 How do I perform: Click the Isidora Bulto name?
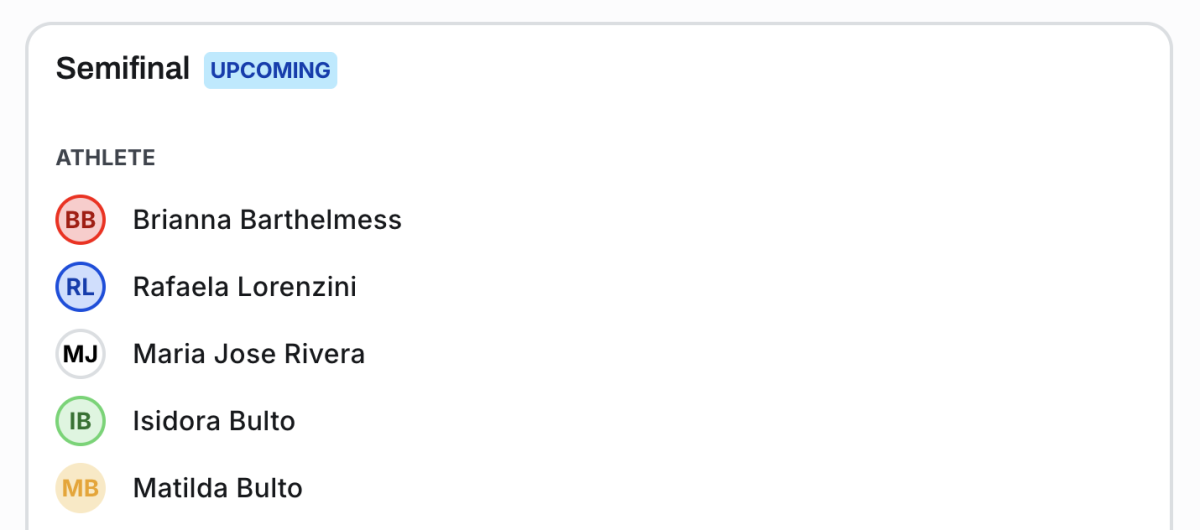[x=214, y=421]
